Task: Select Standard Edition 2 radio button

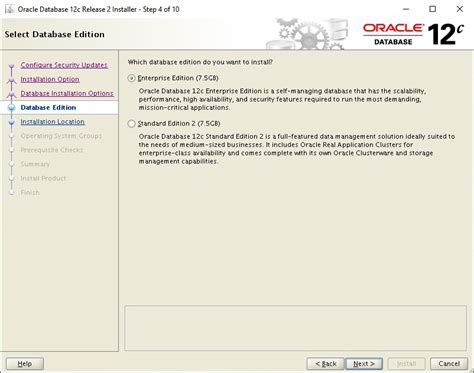Action: click(131, 124)
